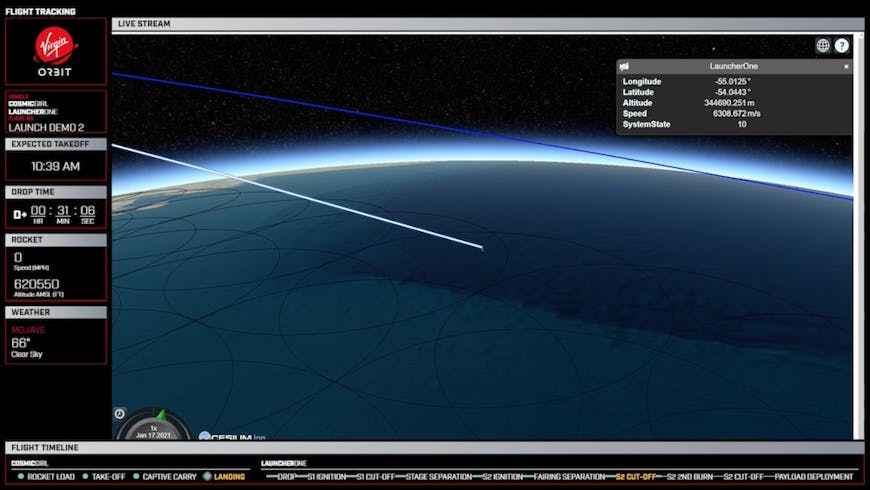Image resolution: width=870 pixels, height=490 pixels.
Task: Click the green speed pointer on animation dial
Action: pos(161,415)
